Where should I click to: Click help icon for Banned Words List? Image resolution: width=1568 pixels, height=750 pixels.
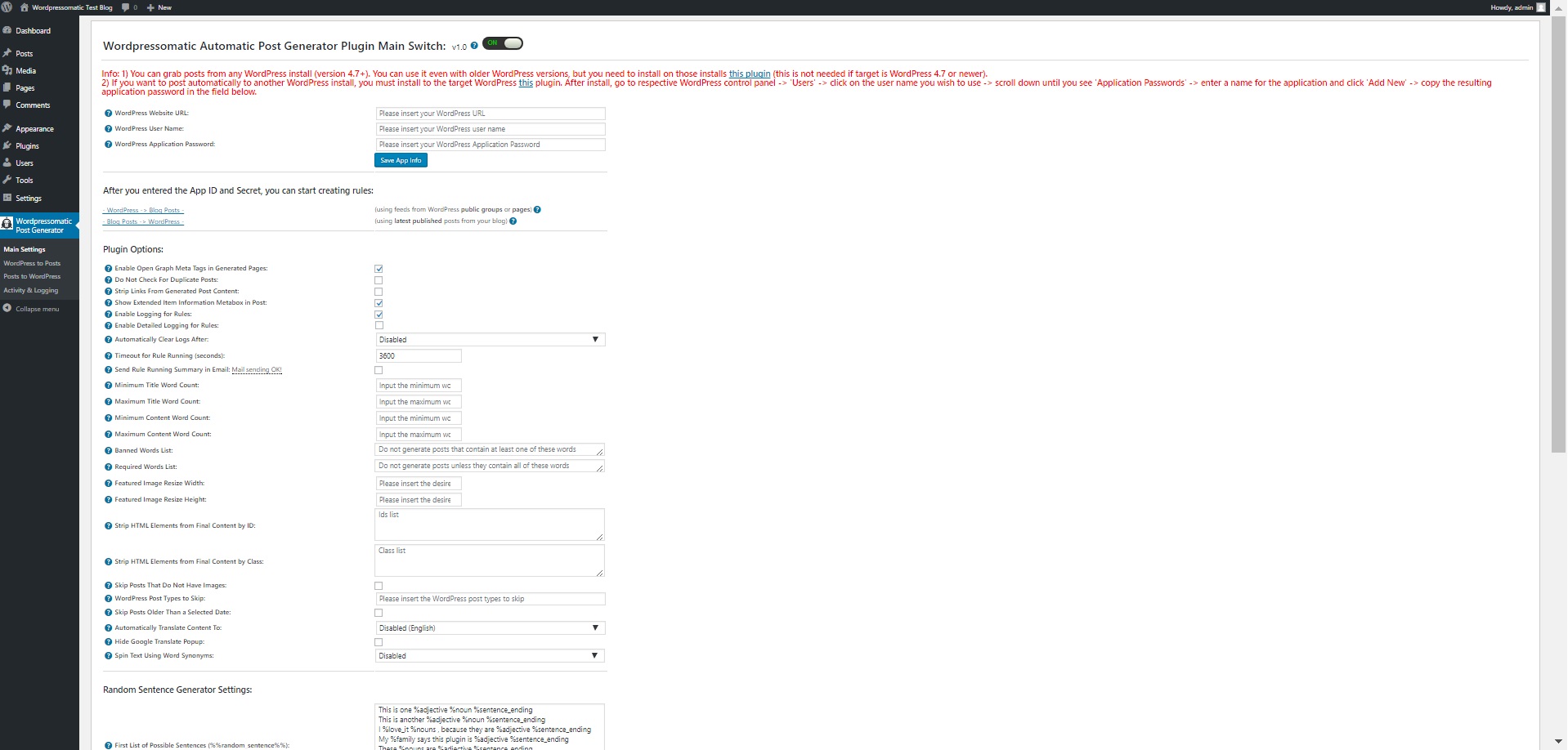click(108, 451)
